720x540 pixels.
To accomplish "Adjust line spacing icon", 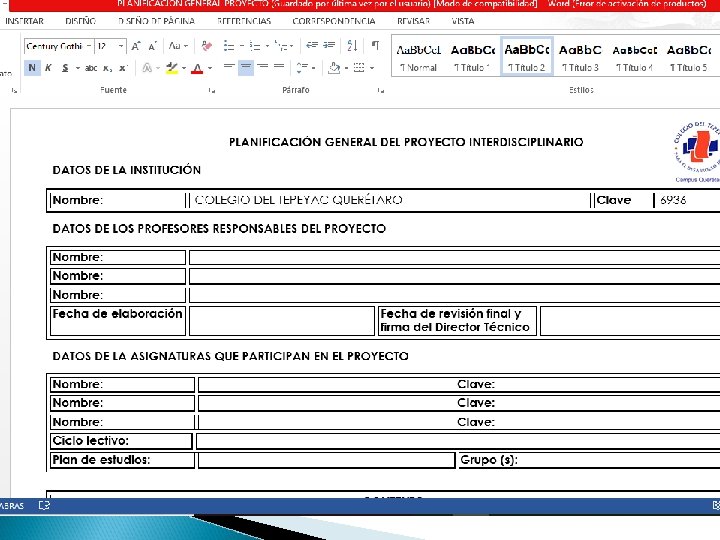I will pyautogui.click(x=302, y=68).
